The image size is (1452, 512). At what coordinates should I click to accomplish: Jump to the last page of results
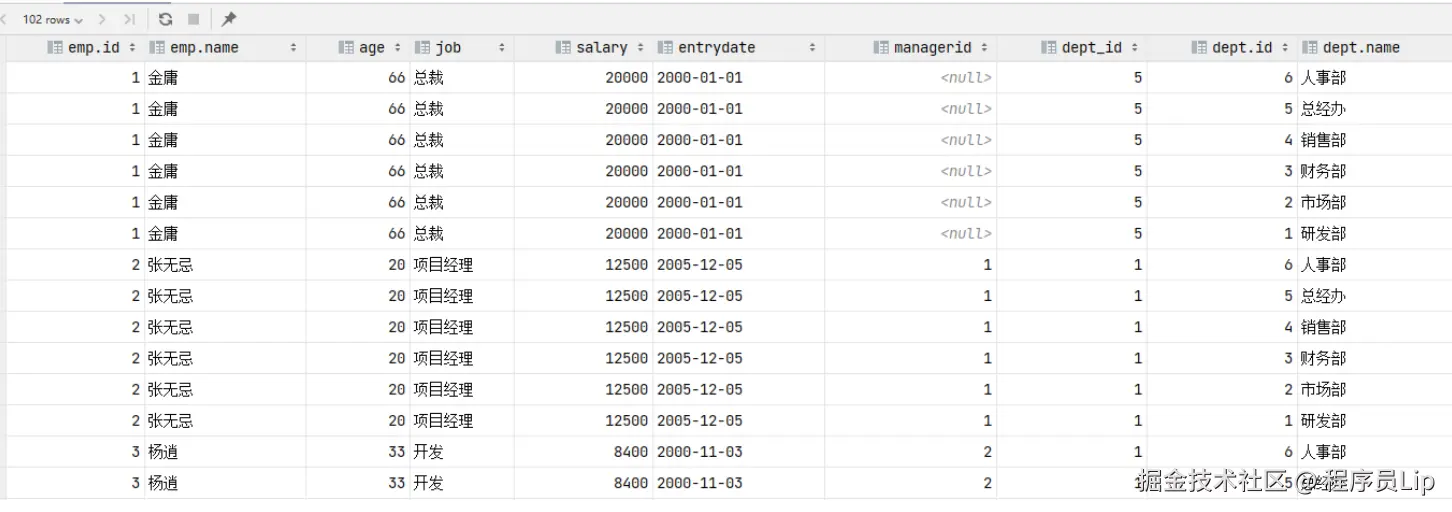[x=129, y=19]
